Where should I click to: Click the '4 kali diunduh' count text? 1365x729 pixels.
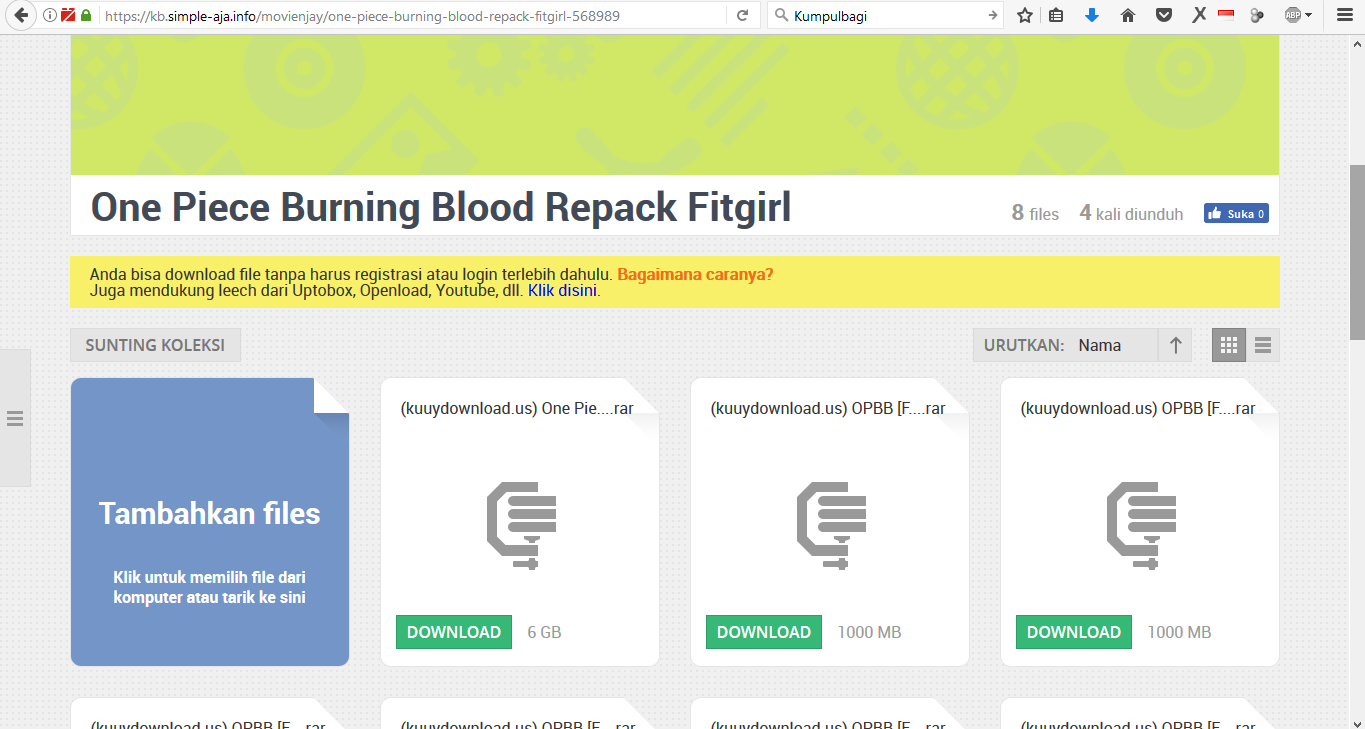pyautogui.click(x=1131, y=213)
